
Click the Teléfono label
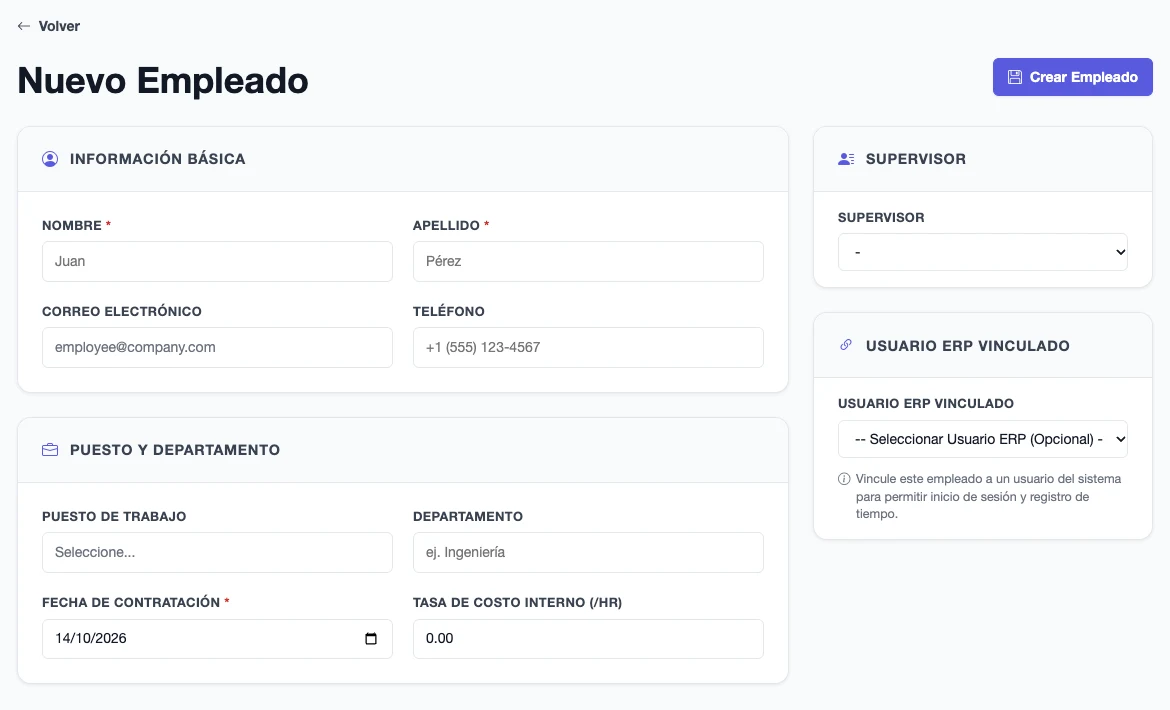(x=448, y=311)
